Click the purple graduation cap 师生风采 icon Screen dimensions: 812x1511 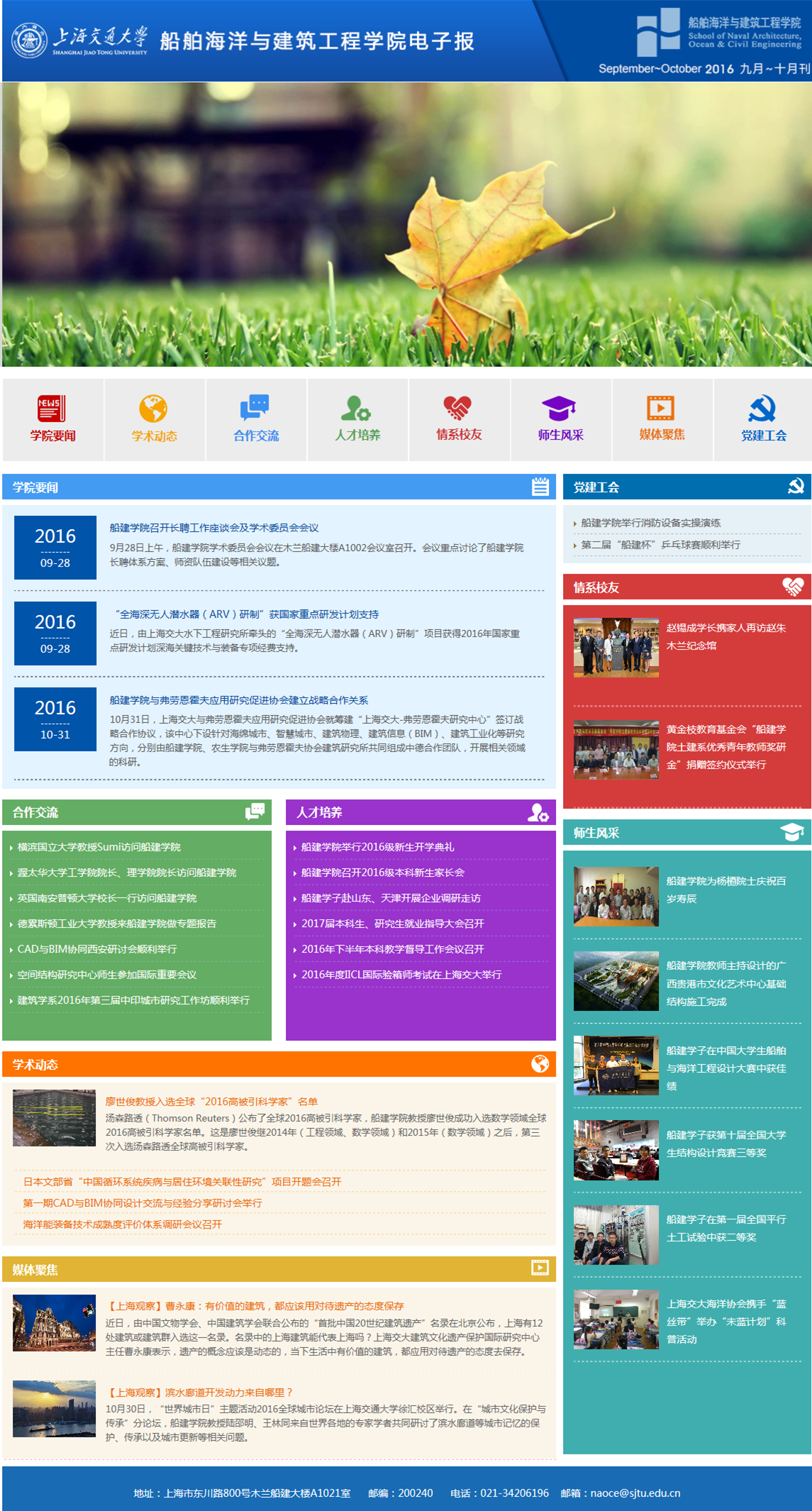click(560, 409)
